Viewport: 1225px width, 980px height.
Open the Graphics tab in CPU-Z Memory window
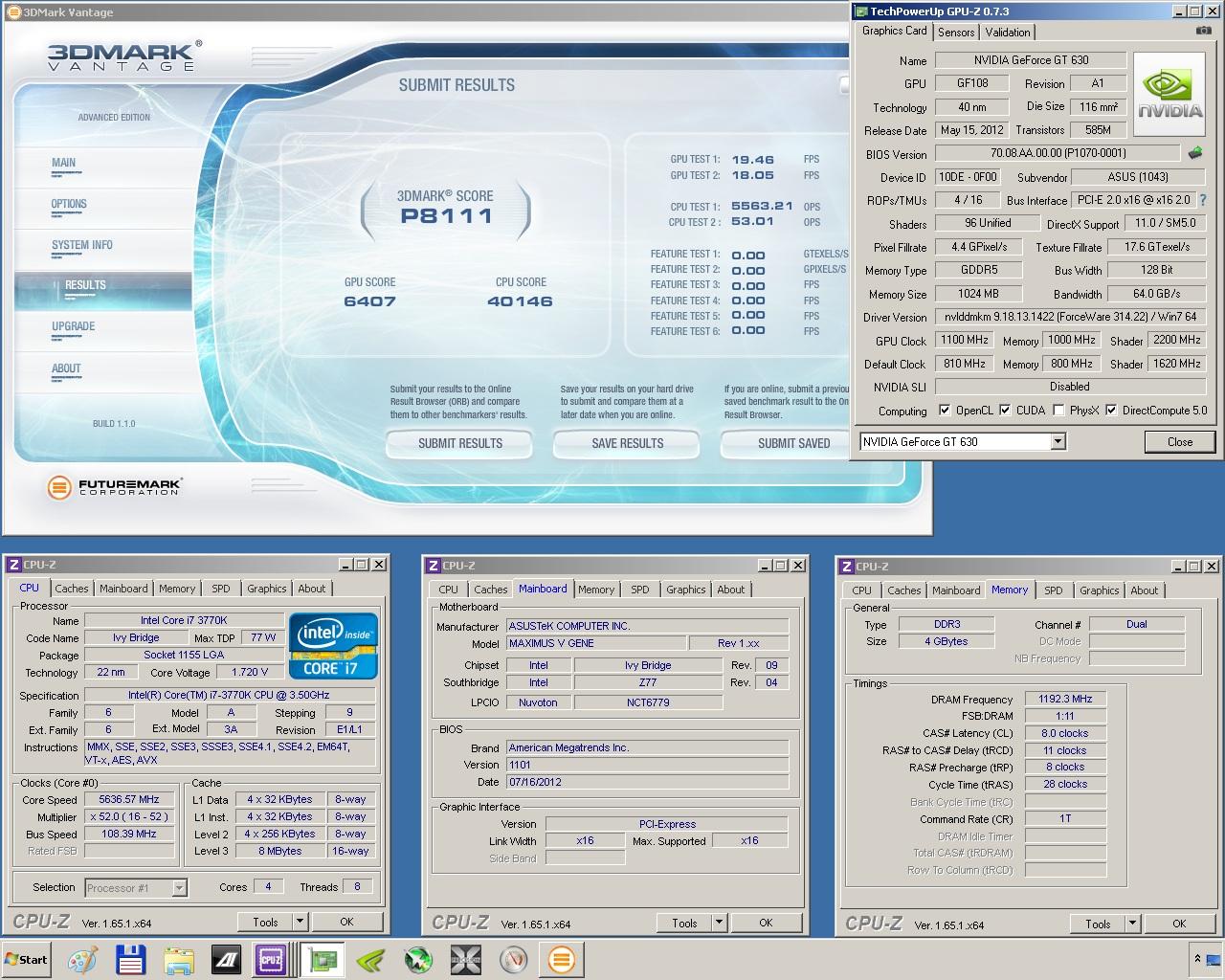pyautogui.click(x=1099, y=590)
